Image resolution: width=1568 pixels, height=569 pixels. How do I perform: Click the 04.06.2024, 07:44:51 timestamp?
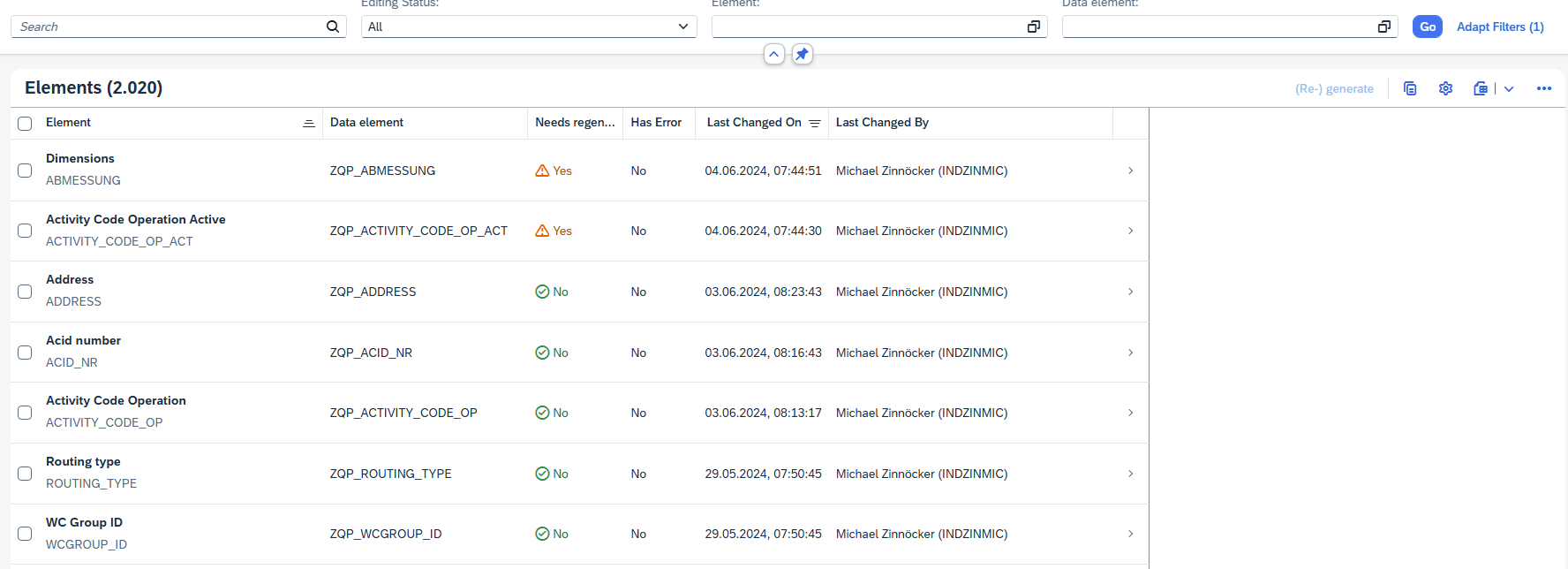pos(763,171)
